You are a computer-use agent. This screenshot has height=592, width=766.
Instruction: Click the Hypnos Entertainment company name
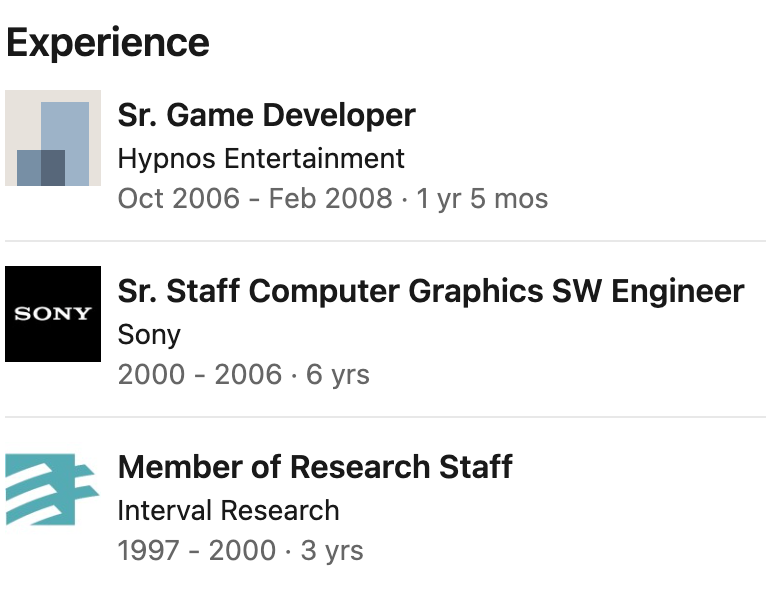click(x=261, y=158)
